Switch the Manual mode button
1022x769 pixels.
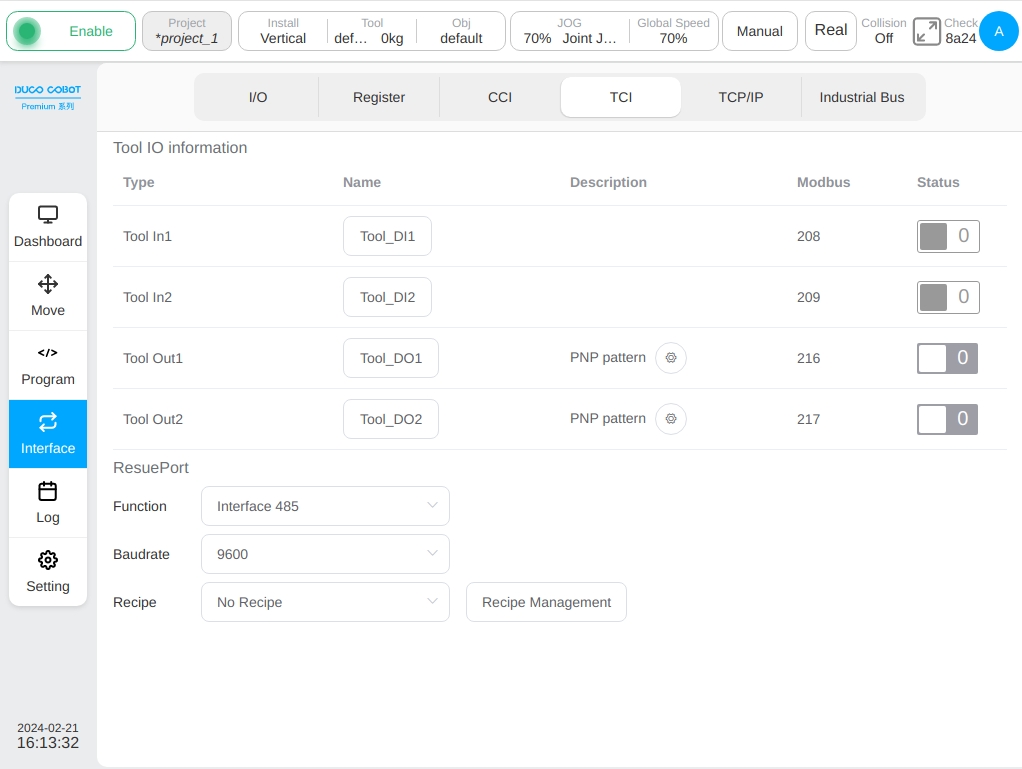[x=759, y=31]
